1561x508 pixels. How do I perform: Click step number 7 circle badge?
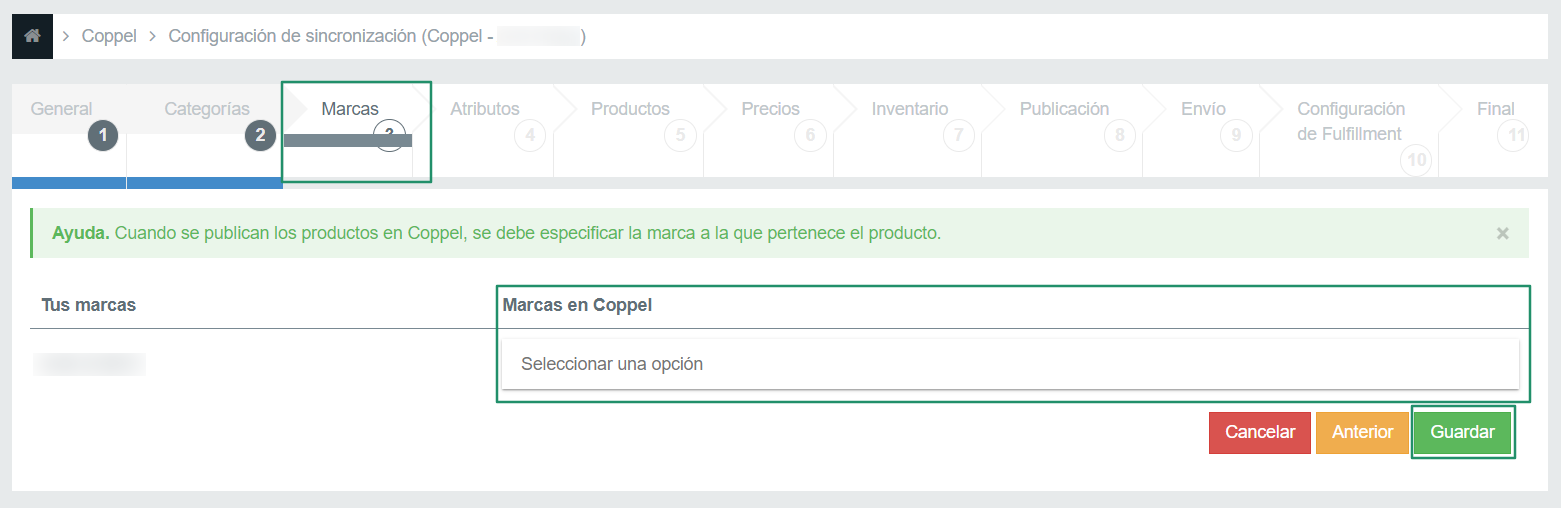point(958,135)
